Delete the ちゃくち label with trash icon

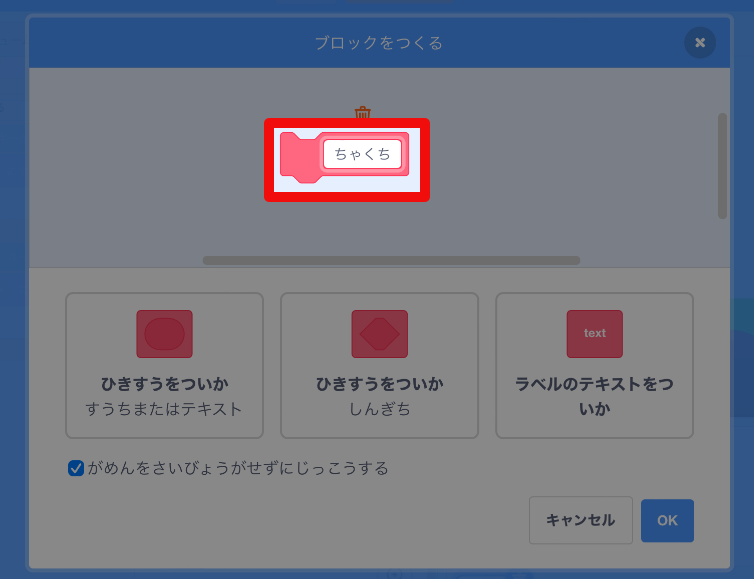(363, 113)
